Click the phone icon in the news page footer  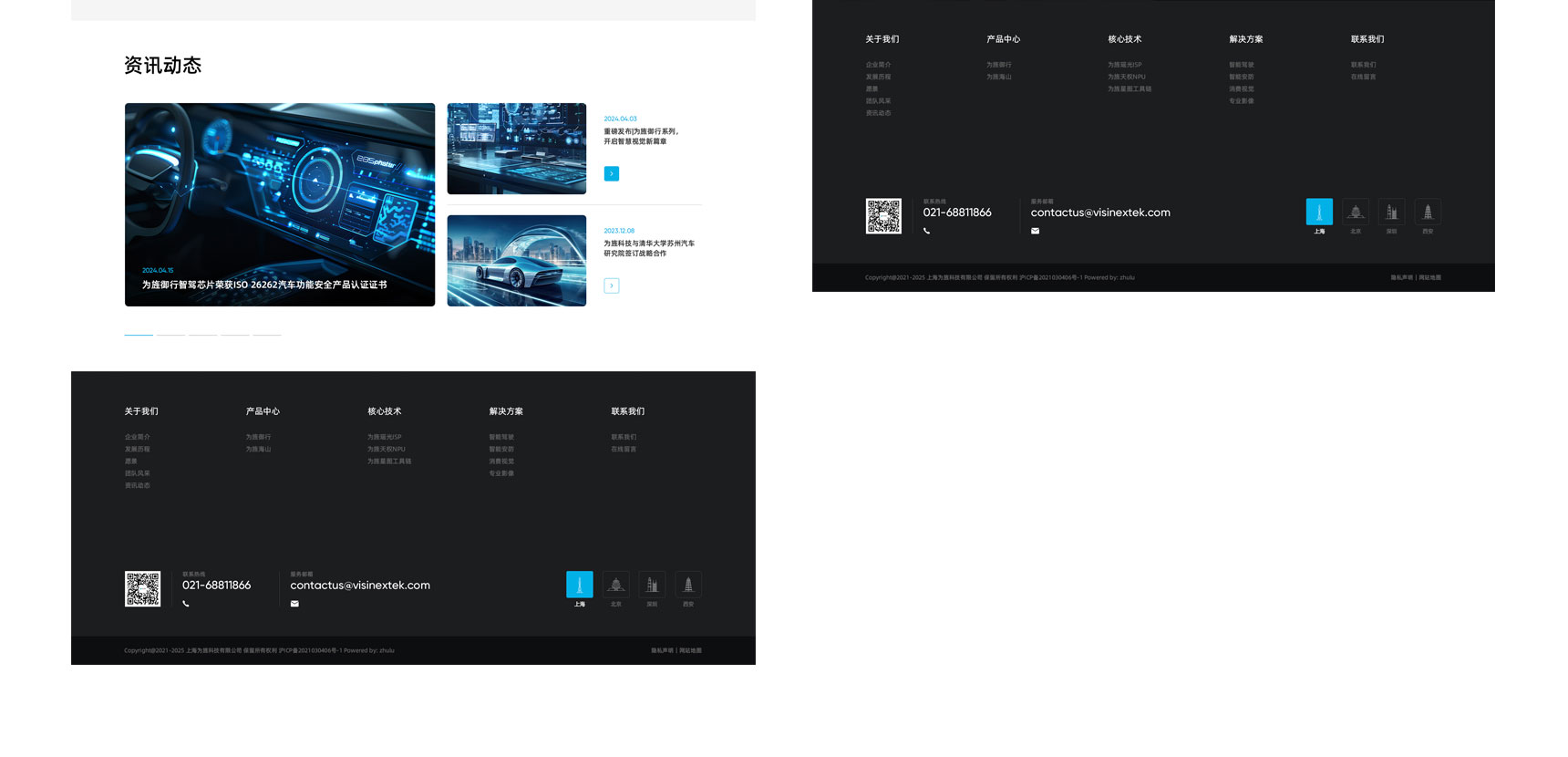click(x=186, y=604)
